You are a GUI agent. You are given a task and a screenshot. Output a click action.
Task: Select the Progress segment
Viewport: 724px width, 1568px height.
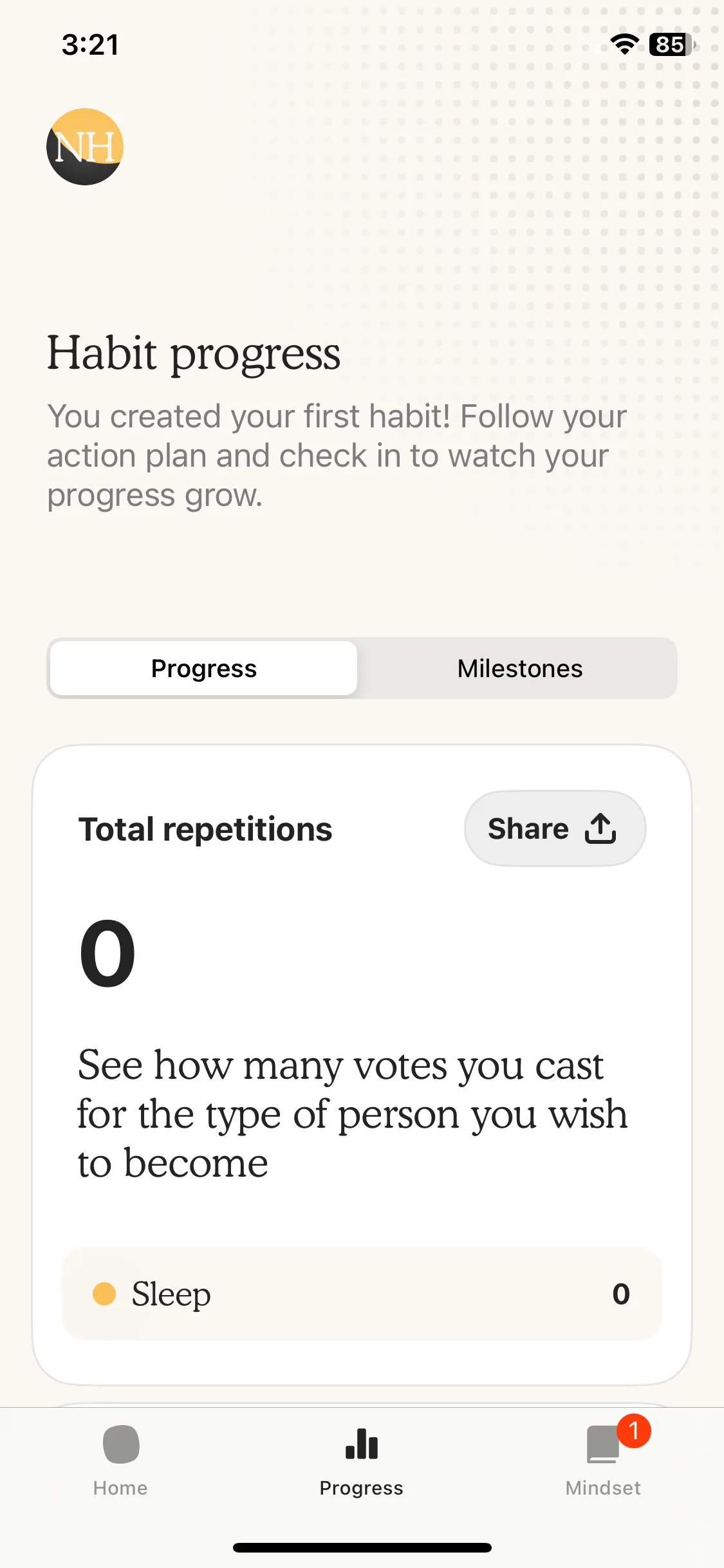pos(204,668)
